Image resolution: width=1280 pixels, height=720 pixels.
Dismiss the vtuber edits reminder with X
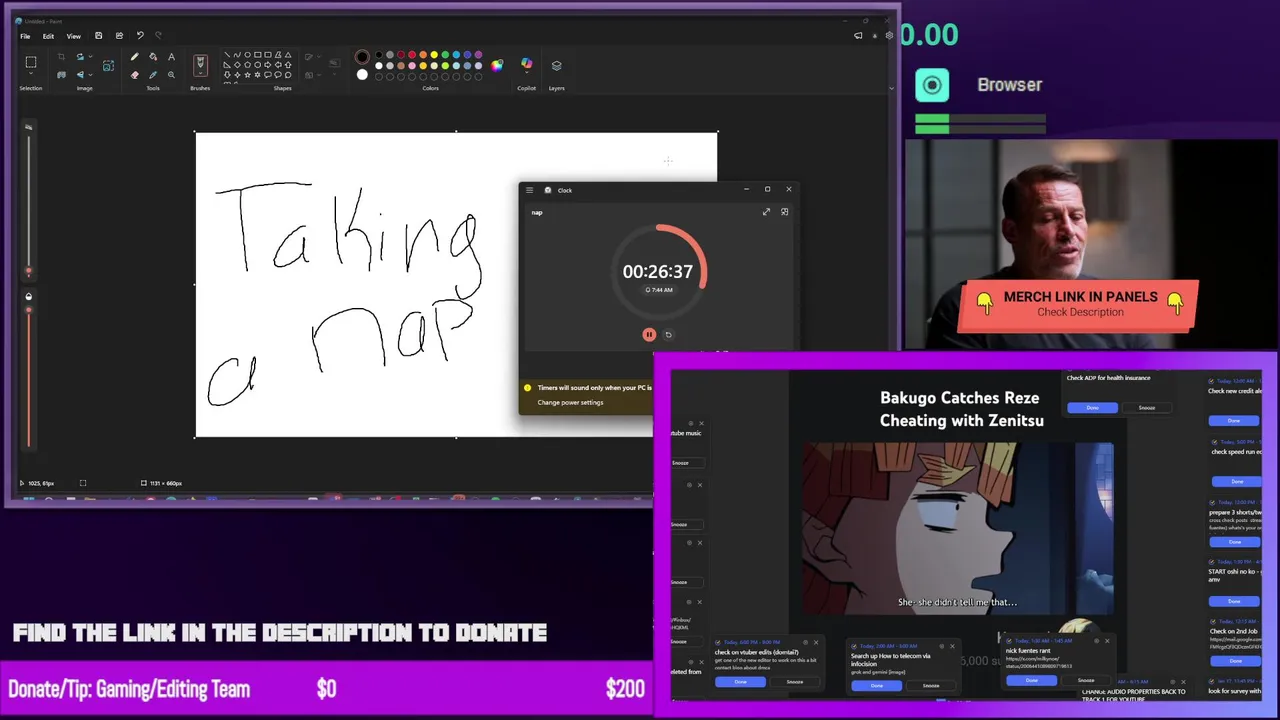816,642
